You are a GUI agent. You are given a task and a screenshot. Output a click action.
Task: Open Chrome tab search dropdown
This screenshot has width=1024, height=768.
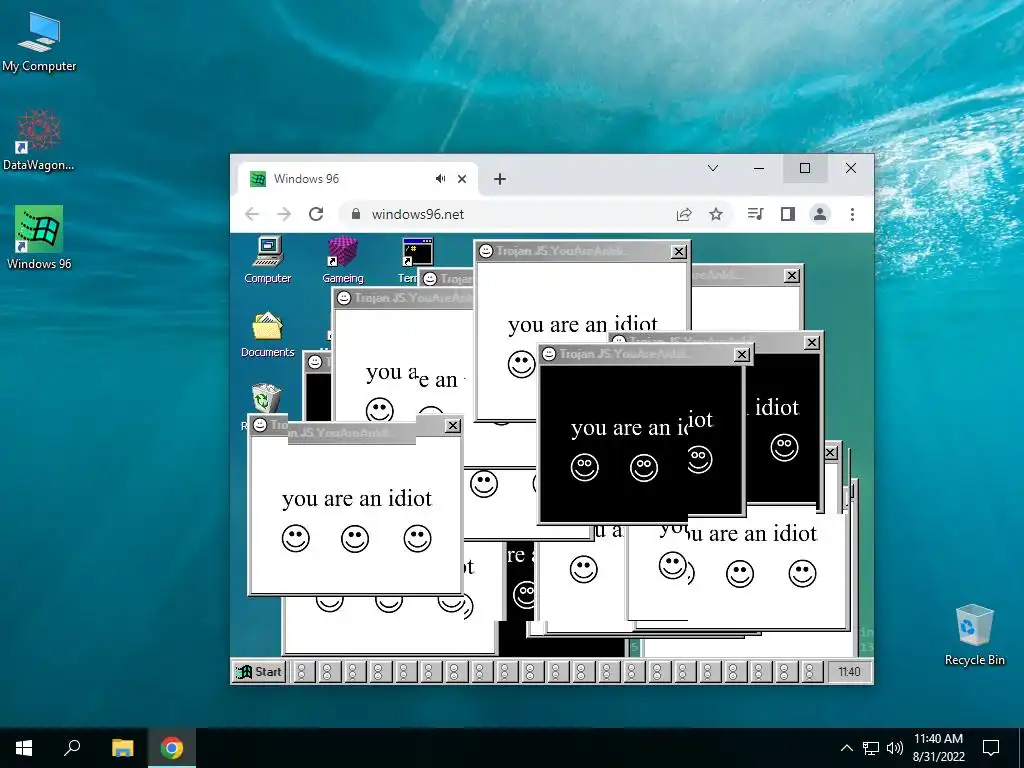[x=713, y=168]
